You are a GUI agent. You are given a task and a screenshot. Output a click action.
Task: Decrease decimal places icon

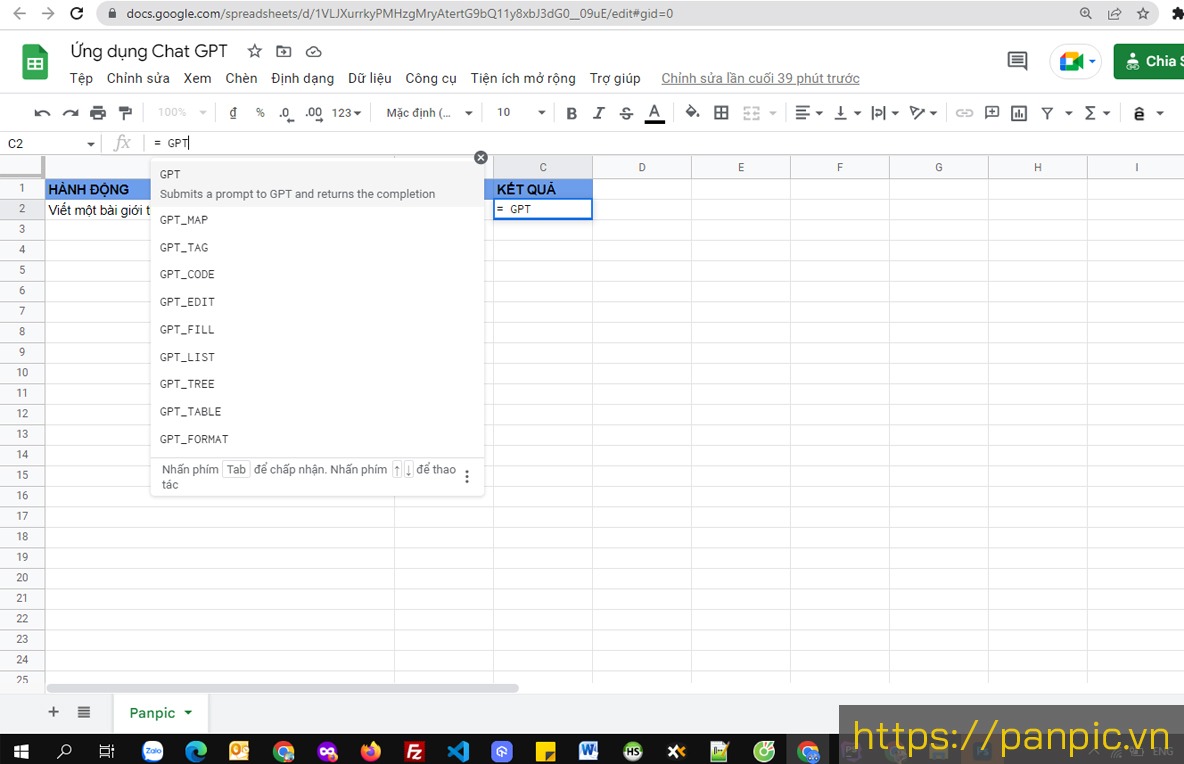click(286, 113)
